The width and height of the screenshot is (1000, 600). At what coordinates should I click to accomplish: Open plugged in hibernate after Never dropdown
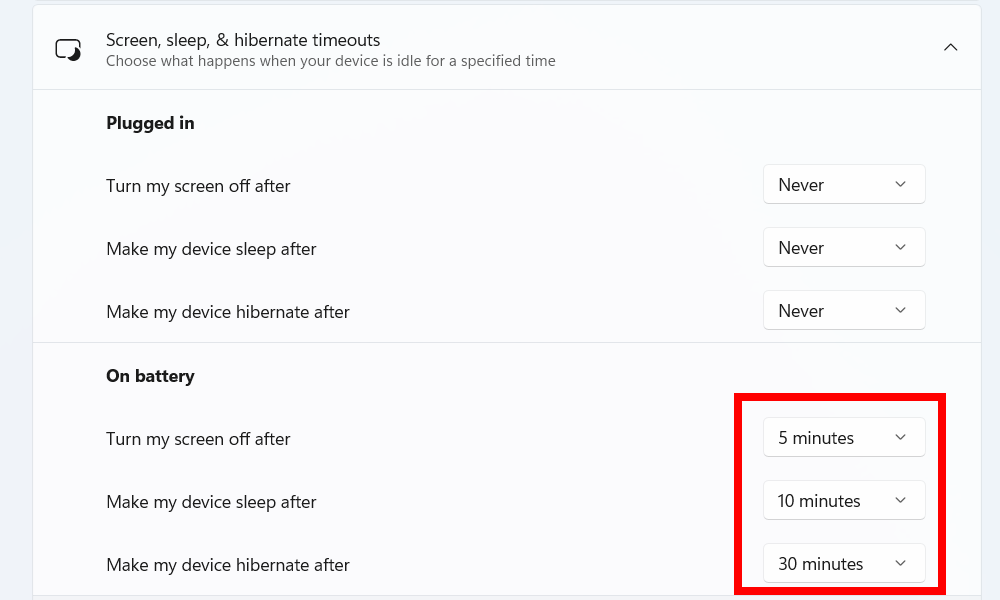tap(843, 311)
